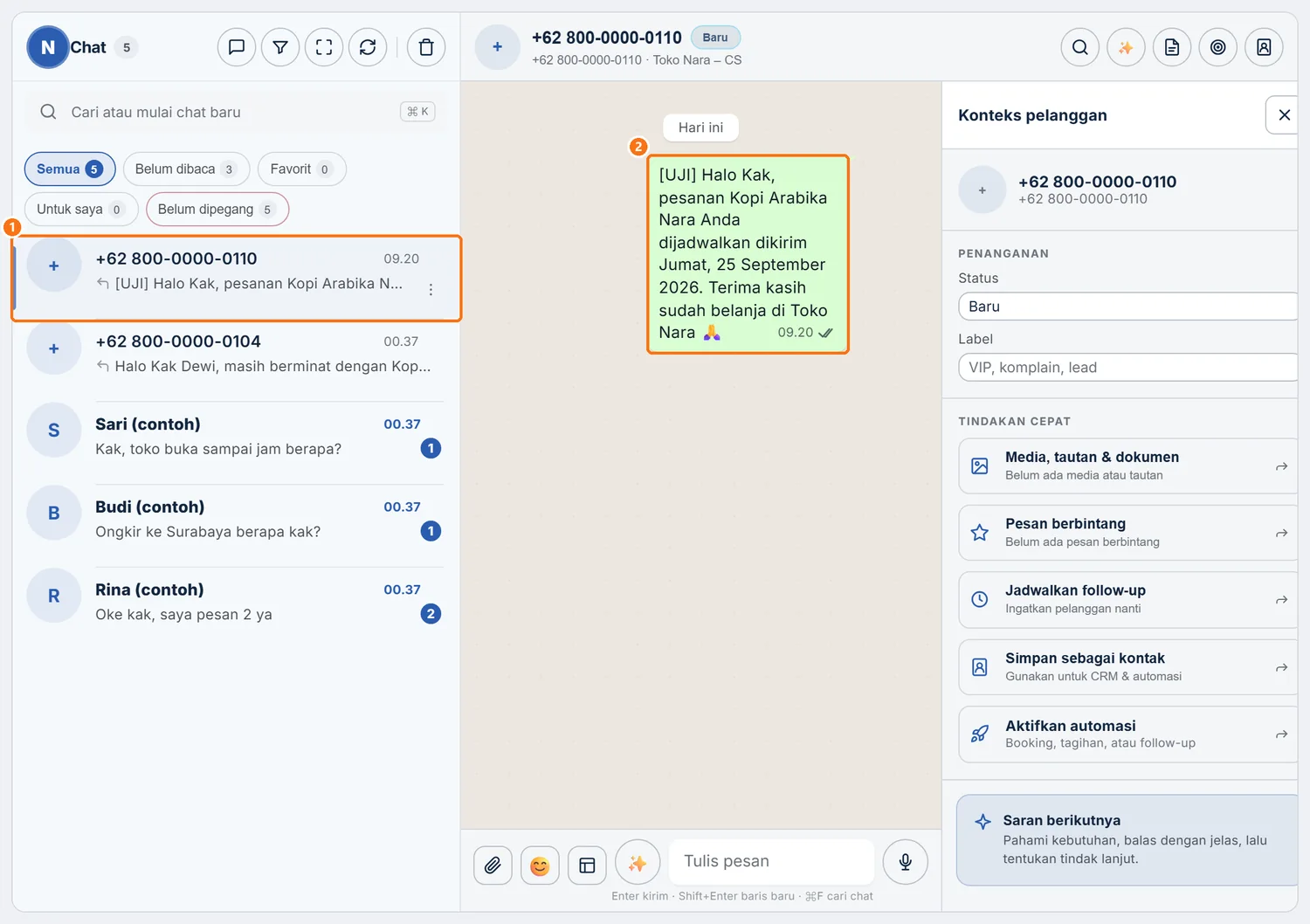Open Pesan berbintang quick action
Image resolution: width=1310 pixels, height=924 pixels.
click(1128, 533)
